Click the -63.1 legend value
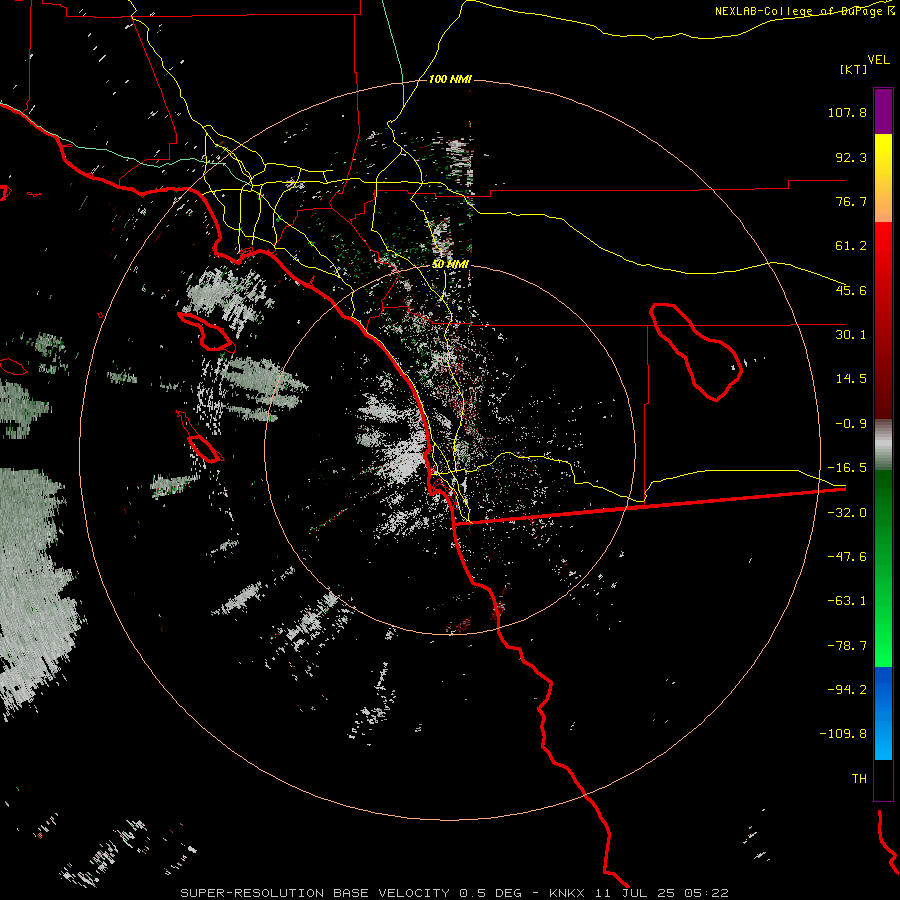900x900 pixels. (x=847, y=601)
